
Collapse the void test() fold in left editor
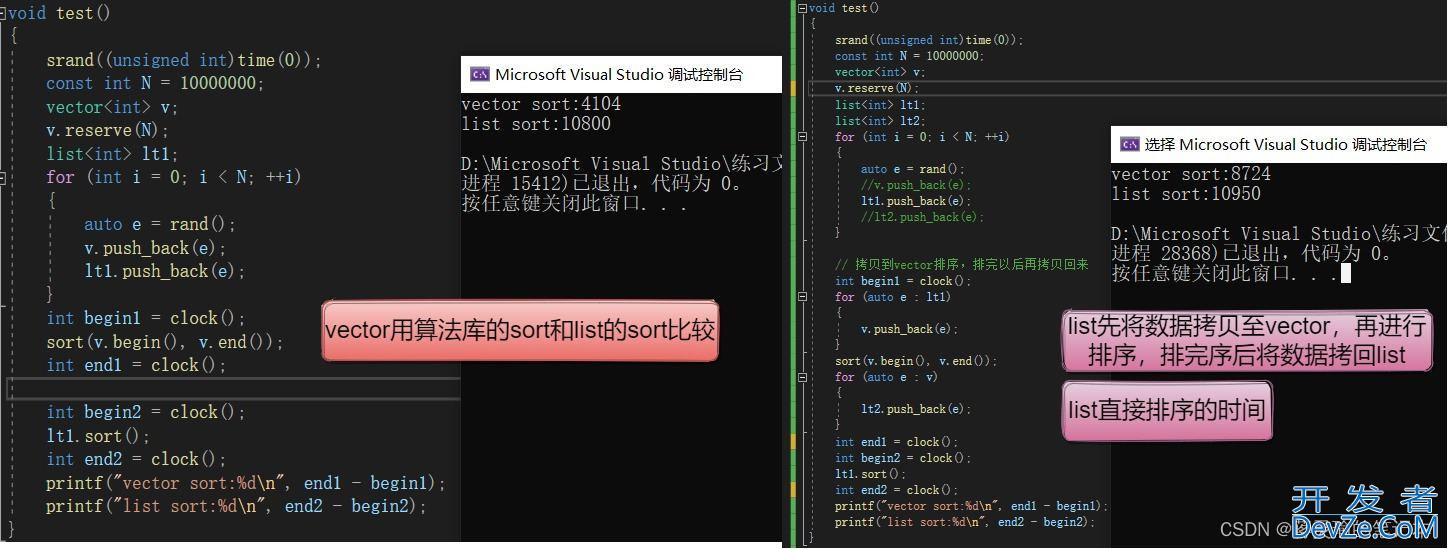point(3,14)
